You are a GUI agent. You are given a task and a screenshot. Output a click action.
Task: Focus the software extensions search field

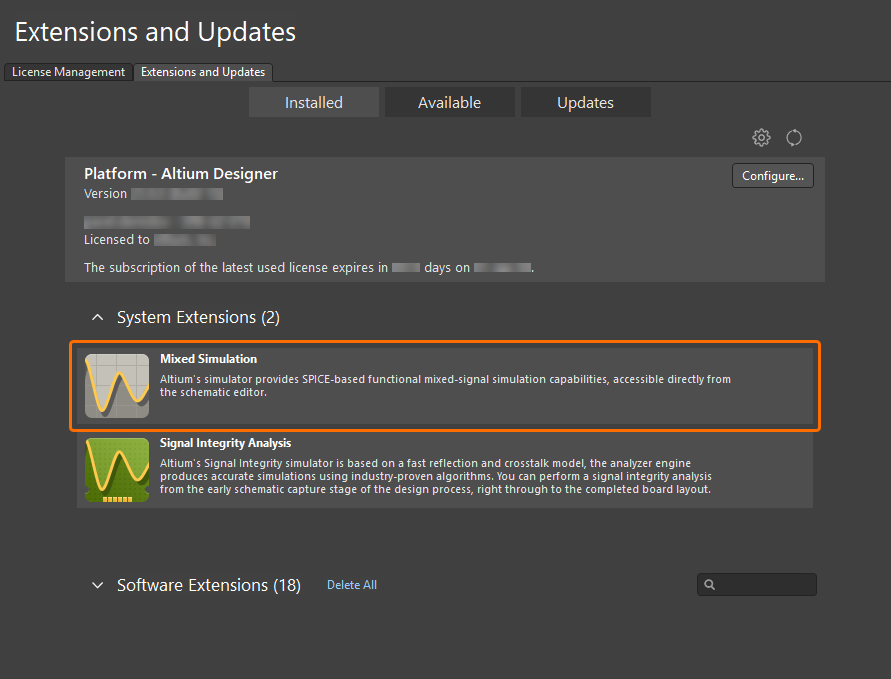click(x=757, y=585)
